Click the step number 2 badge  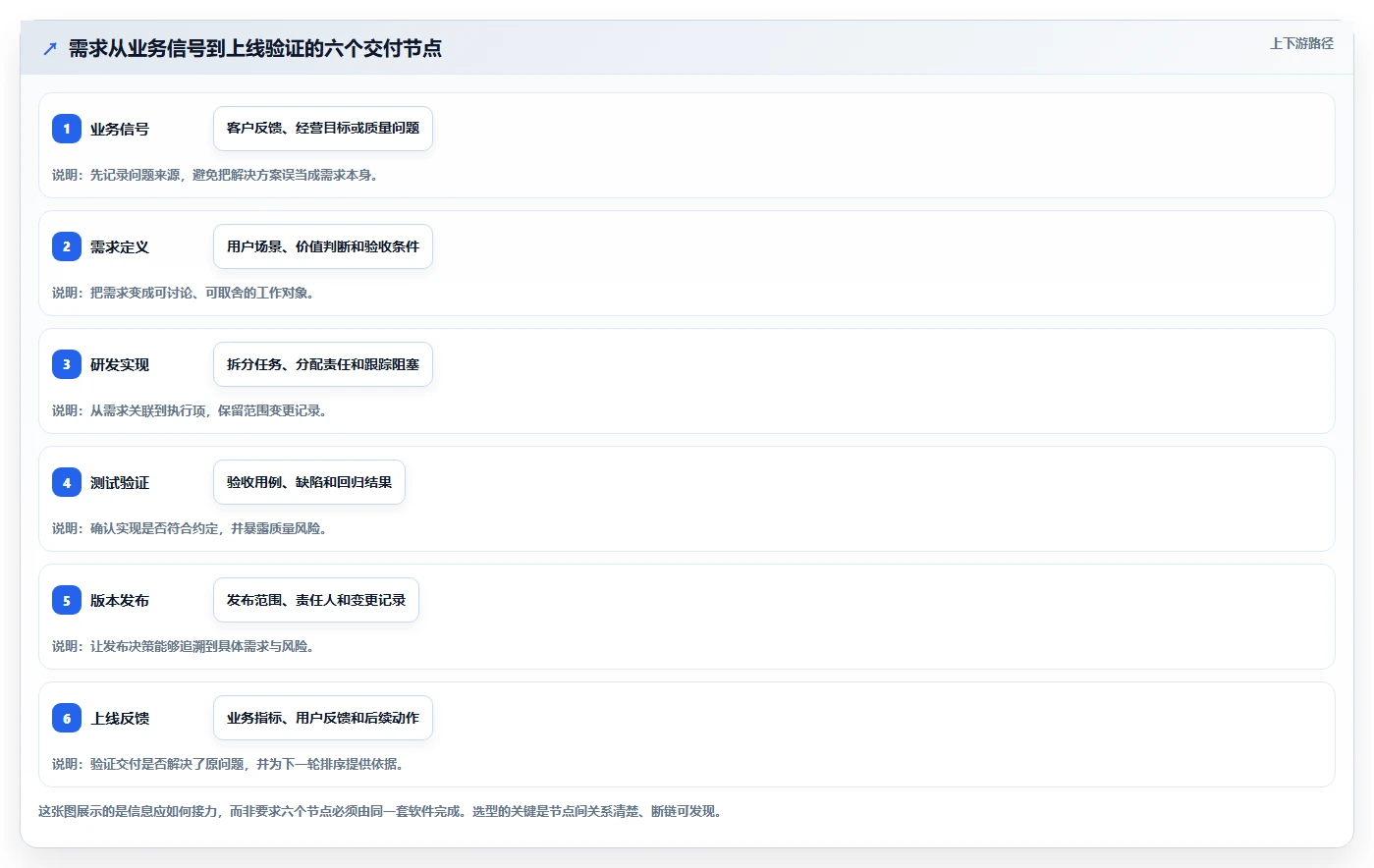coord(67,246)
